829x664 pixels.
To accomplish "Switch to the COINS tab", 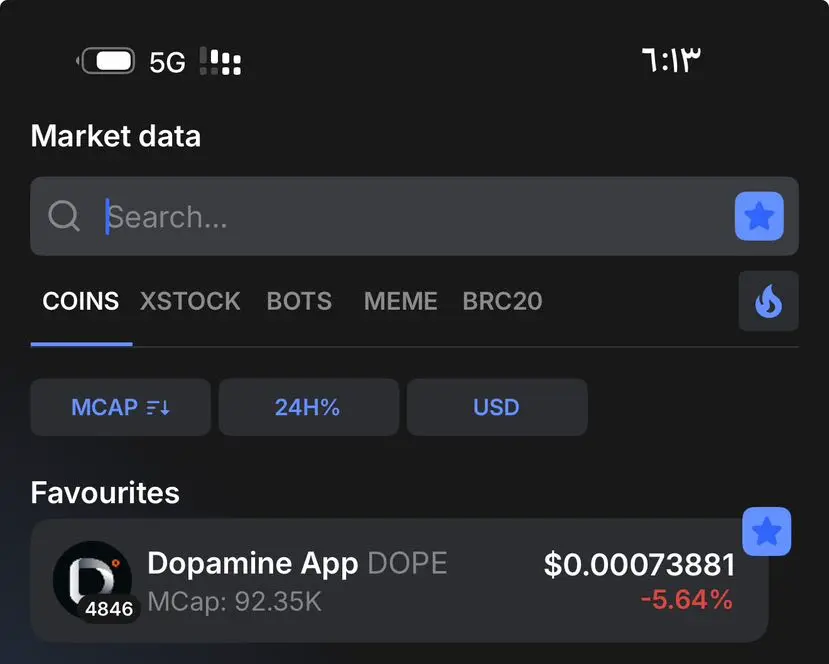I will (81, 301).
